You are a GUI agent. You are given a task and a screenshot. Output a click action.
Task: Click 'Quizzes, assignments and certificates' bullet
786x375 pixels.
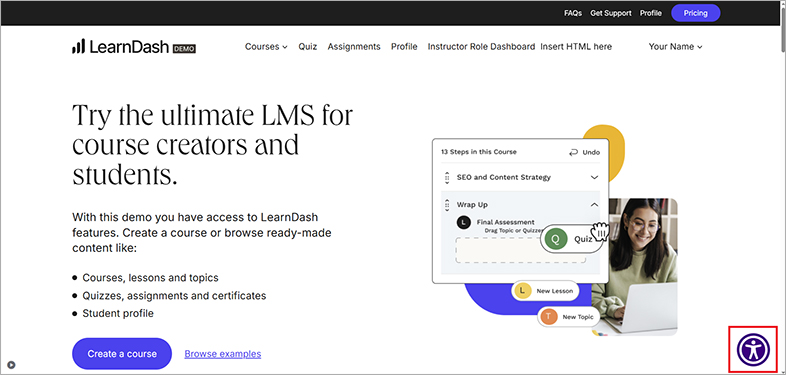coord(174,296)
